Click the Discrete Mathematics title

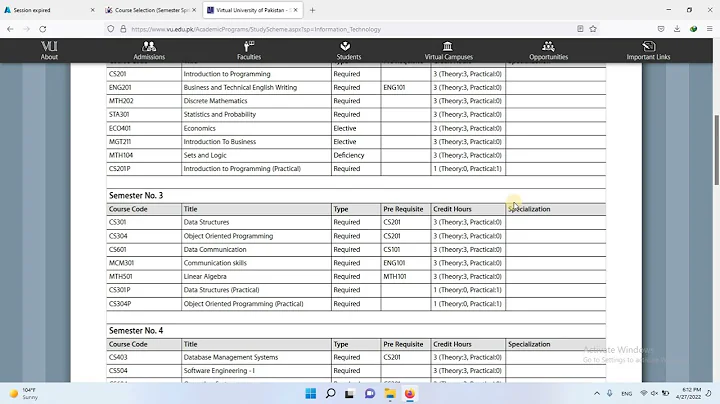click(x=215, y=101)
